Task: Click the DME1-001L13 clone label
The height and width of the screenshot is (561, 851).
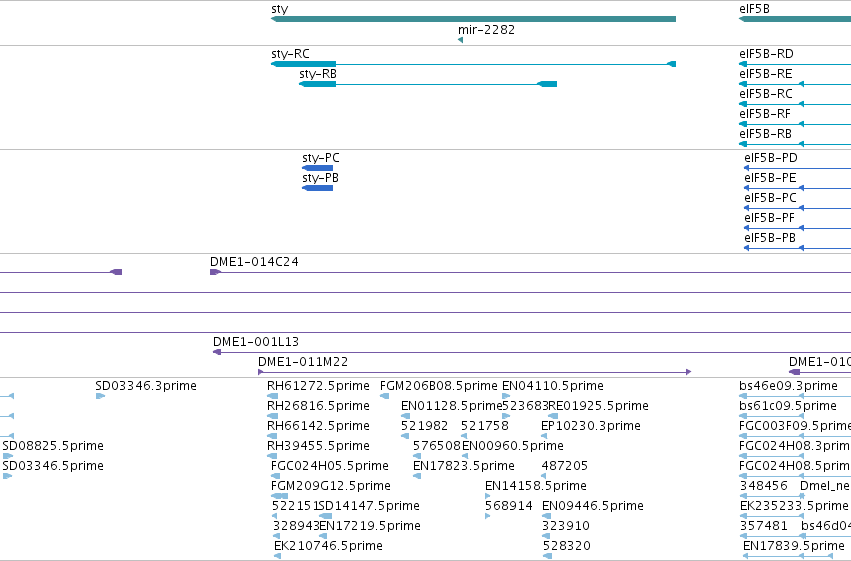Action: [x=256, y=342]
